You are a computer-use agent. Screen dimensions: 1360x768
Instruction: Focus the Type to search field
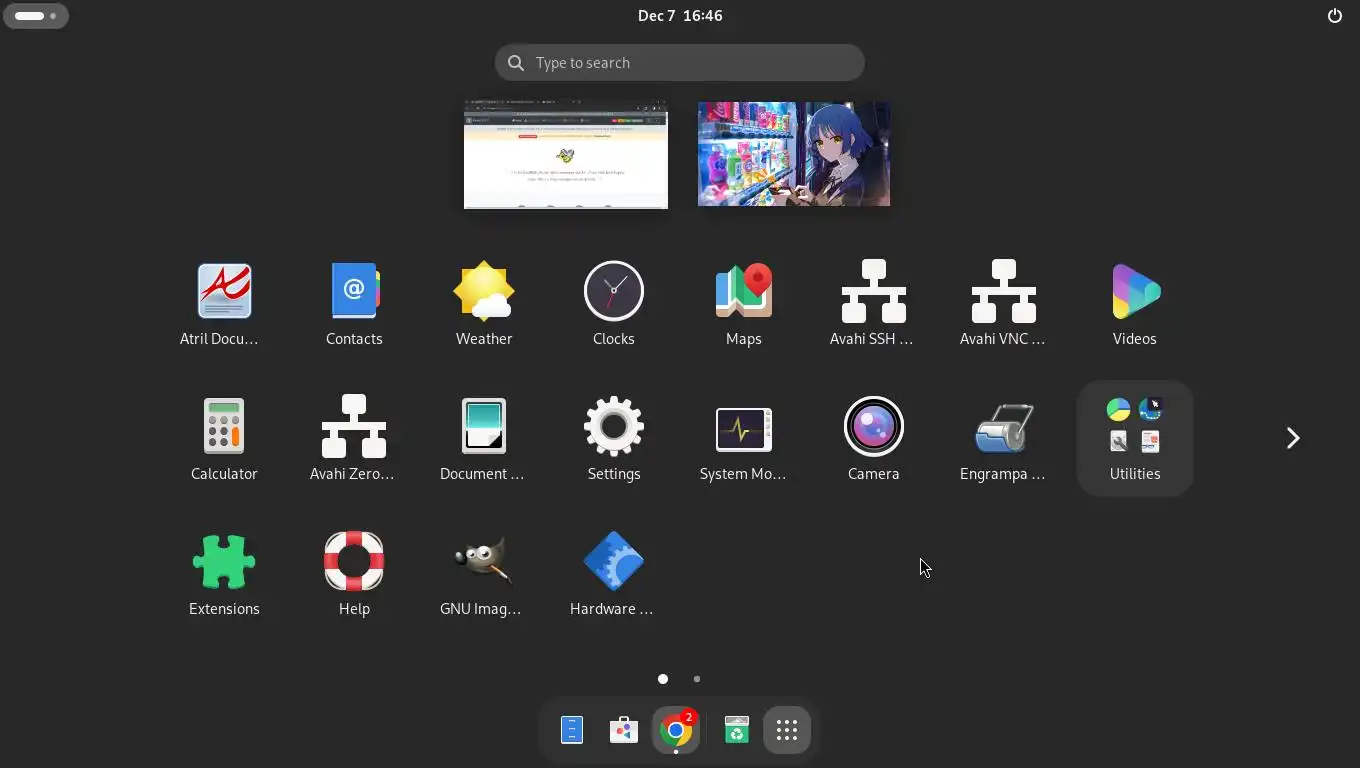(680, 63)
